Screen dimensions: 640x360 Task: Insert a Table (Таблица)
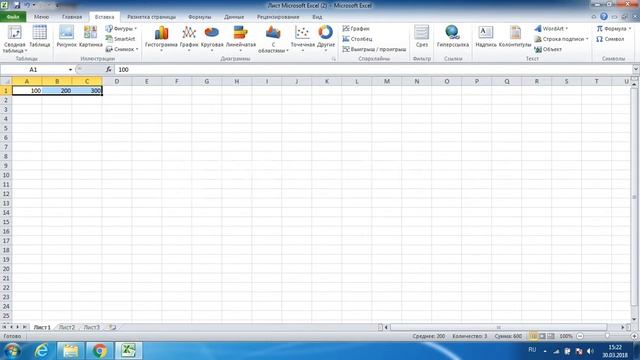point(40,37)
